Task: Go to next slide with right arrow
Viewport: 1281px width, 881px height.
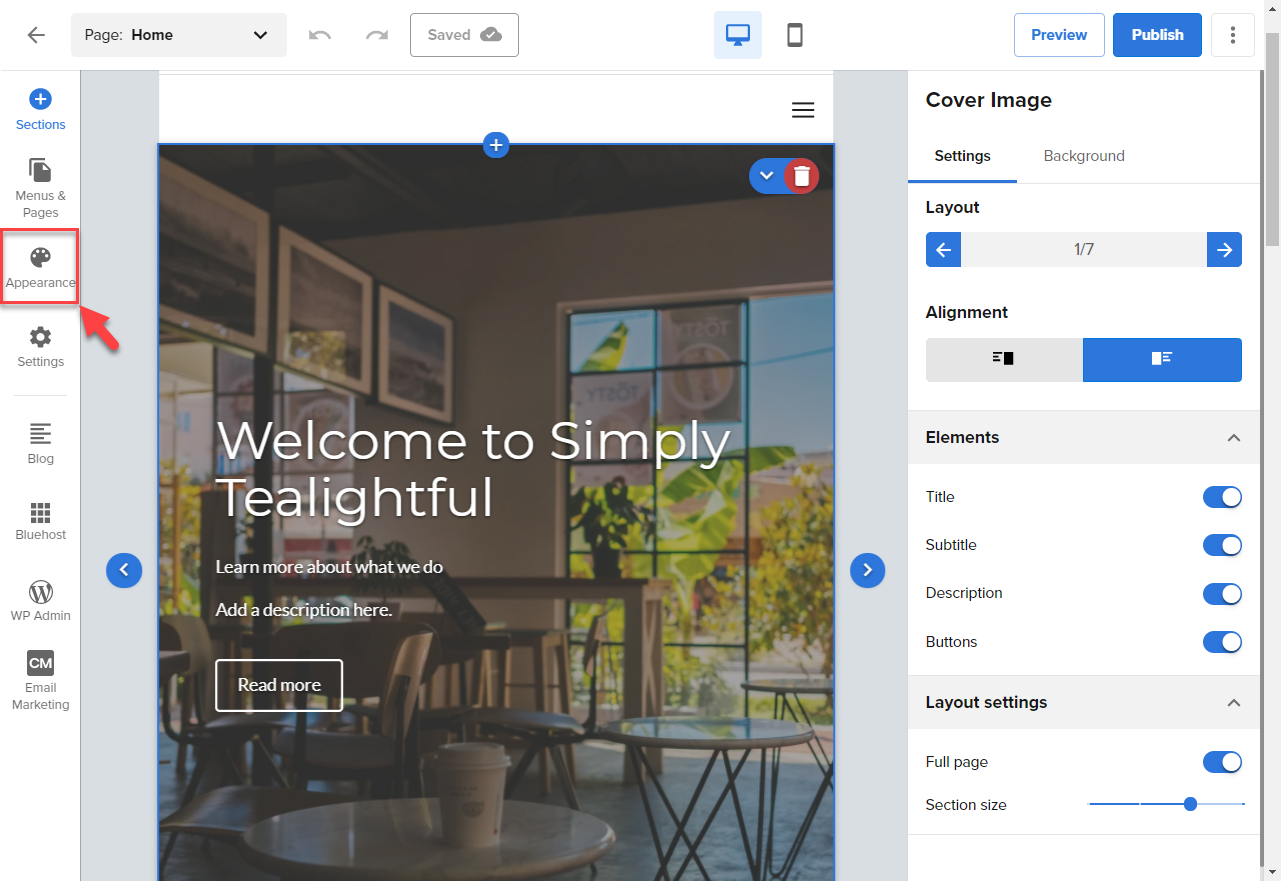Action: click(867, 570)
